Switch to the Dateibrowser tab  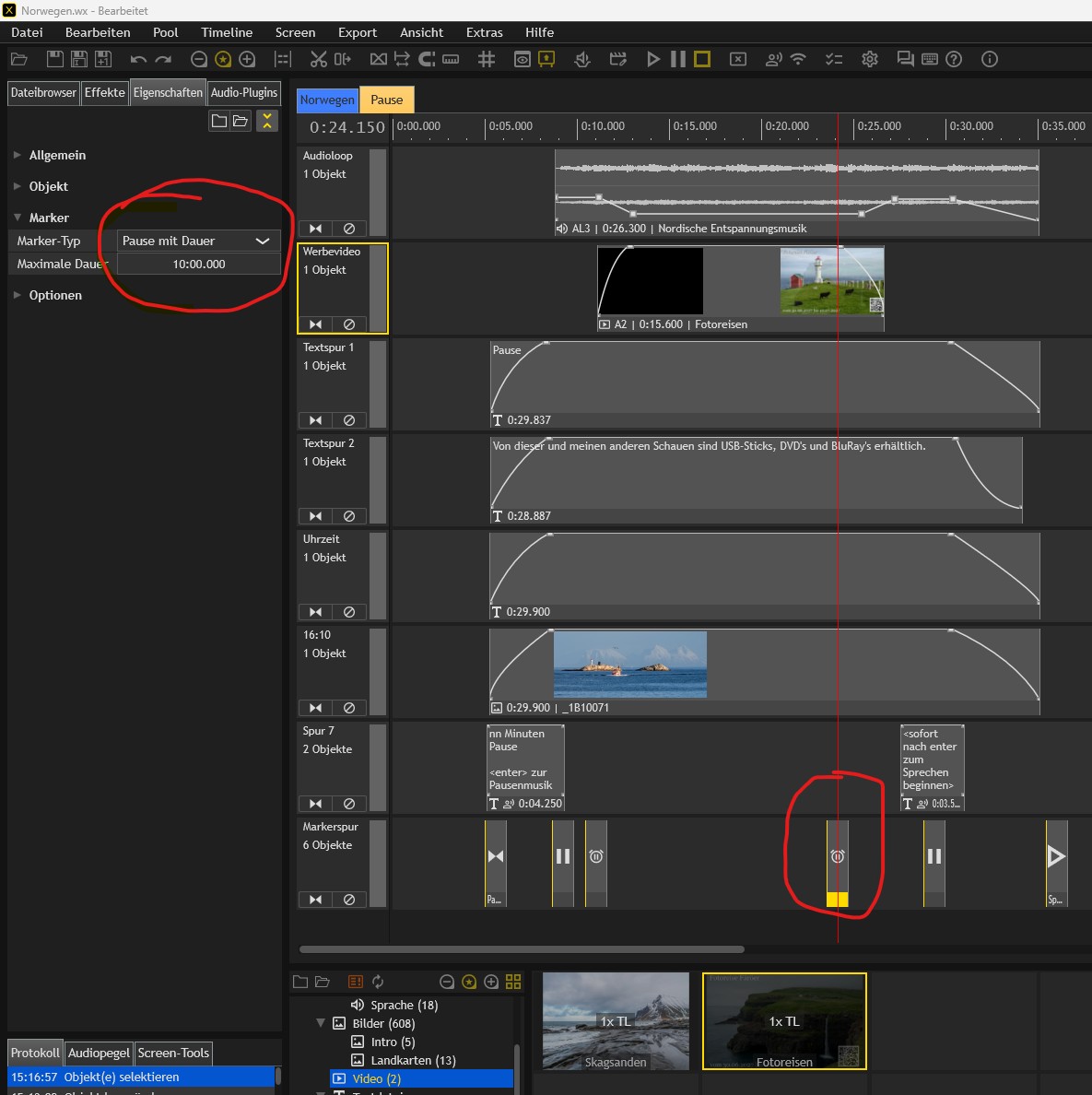coord(43,93)
